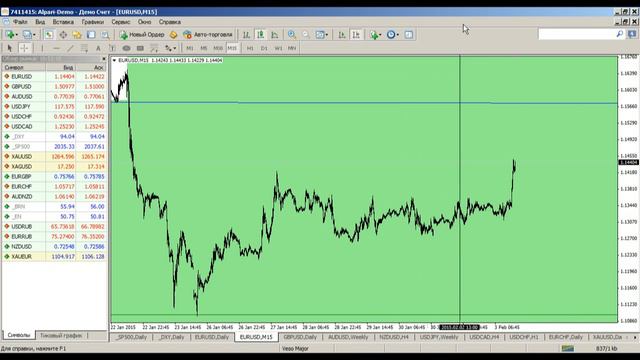Screen dimensions: 640x360
Task: Select the rectangle drawing tool
Action: tap(140, 48)
